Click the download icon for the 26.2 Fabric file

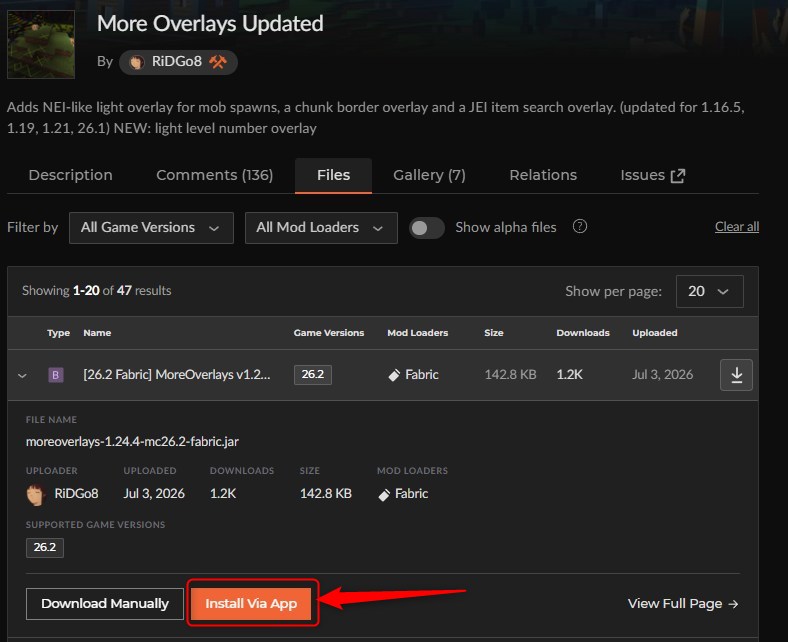tap(736, 375)
